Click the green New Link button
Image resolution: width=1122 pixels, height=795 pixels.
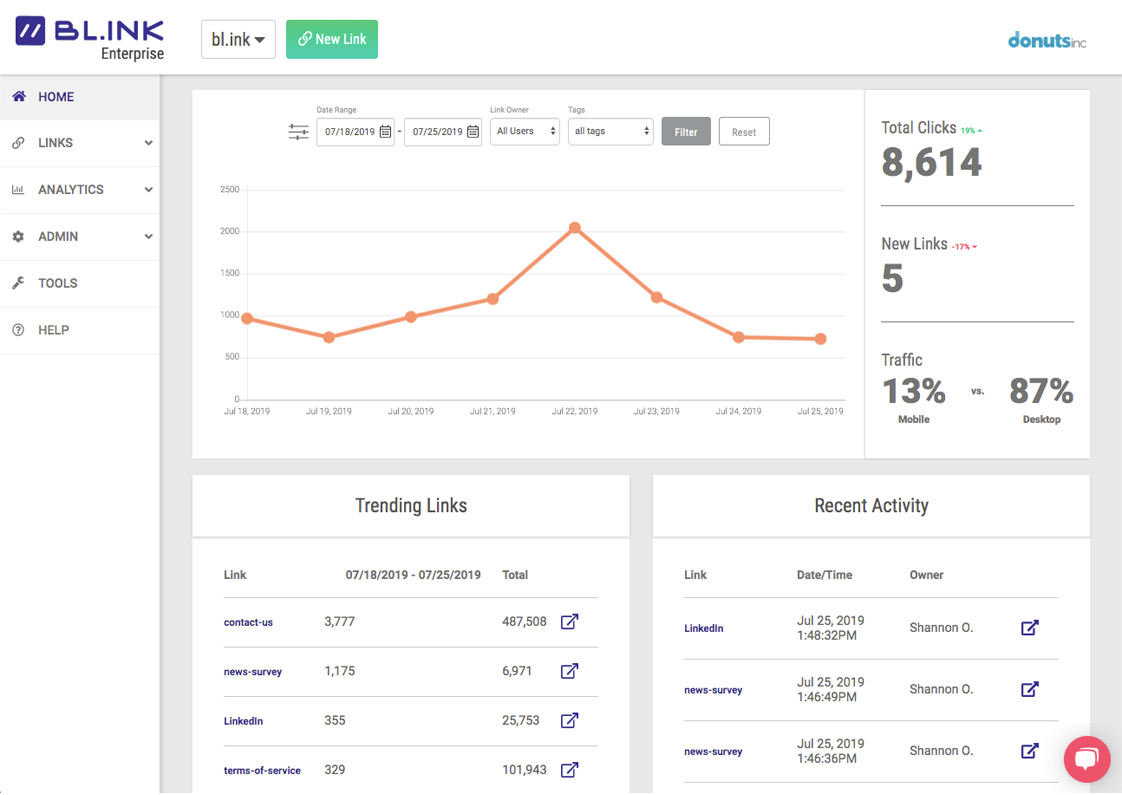332,39
